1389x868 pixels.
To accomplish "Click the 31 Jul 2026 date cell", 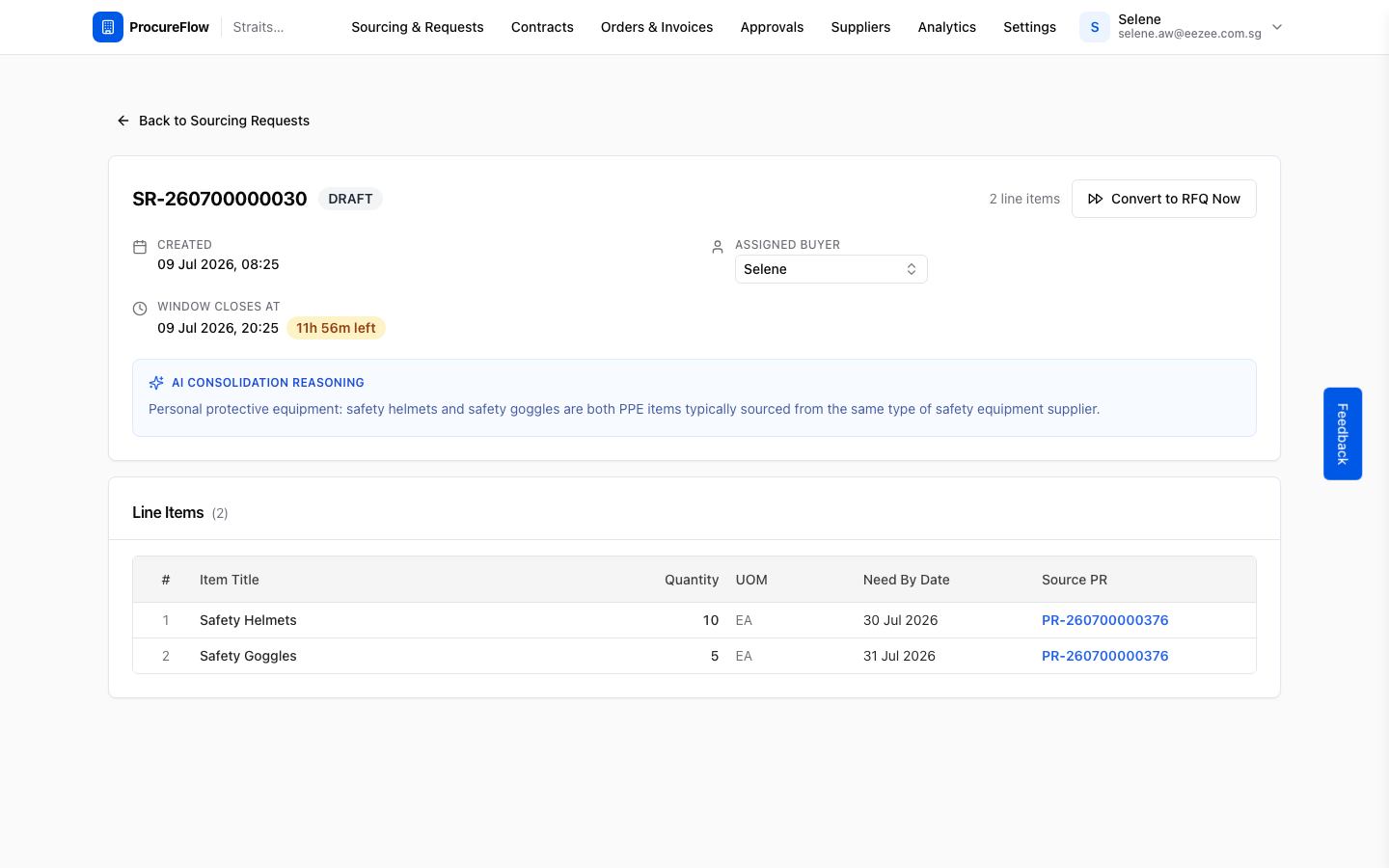I will point(899,656).
